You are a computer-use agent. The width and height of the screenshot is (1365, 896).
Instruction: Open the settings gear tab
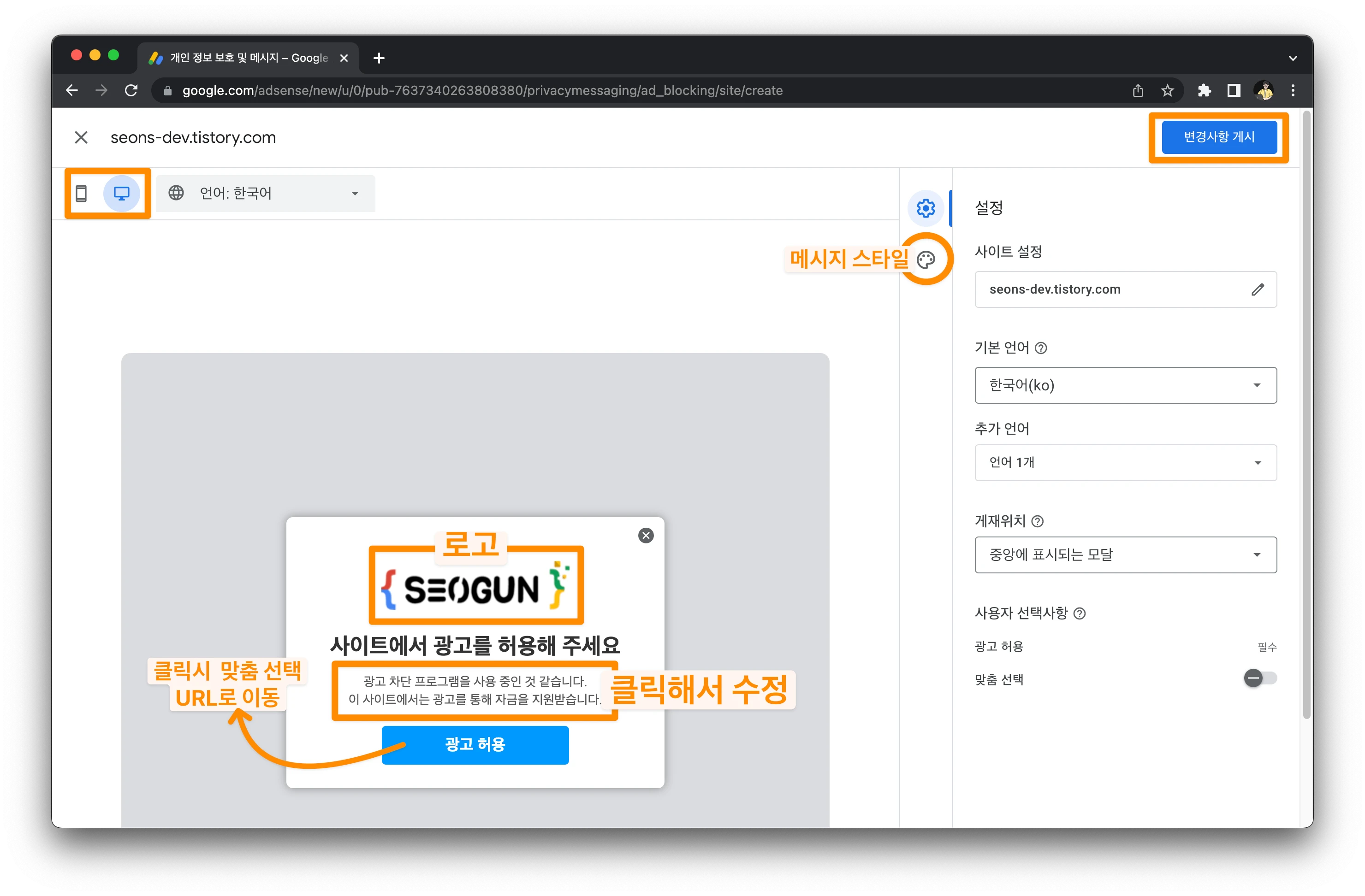(x=926, y=208)
